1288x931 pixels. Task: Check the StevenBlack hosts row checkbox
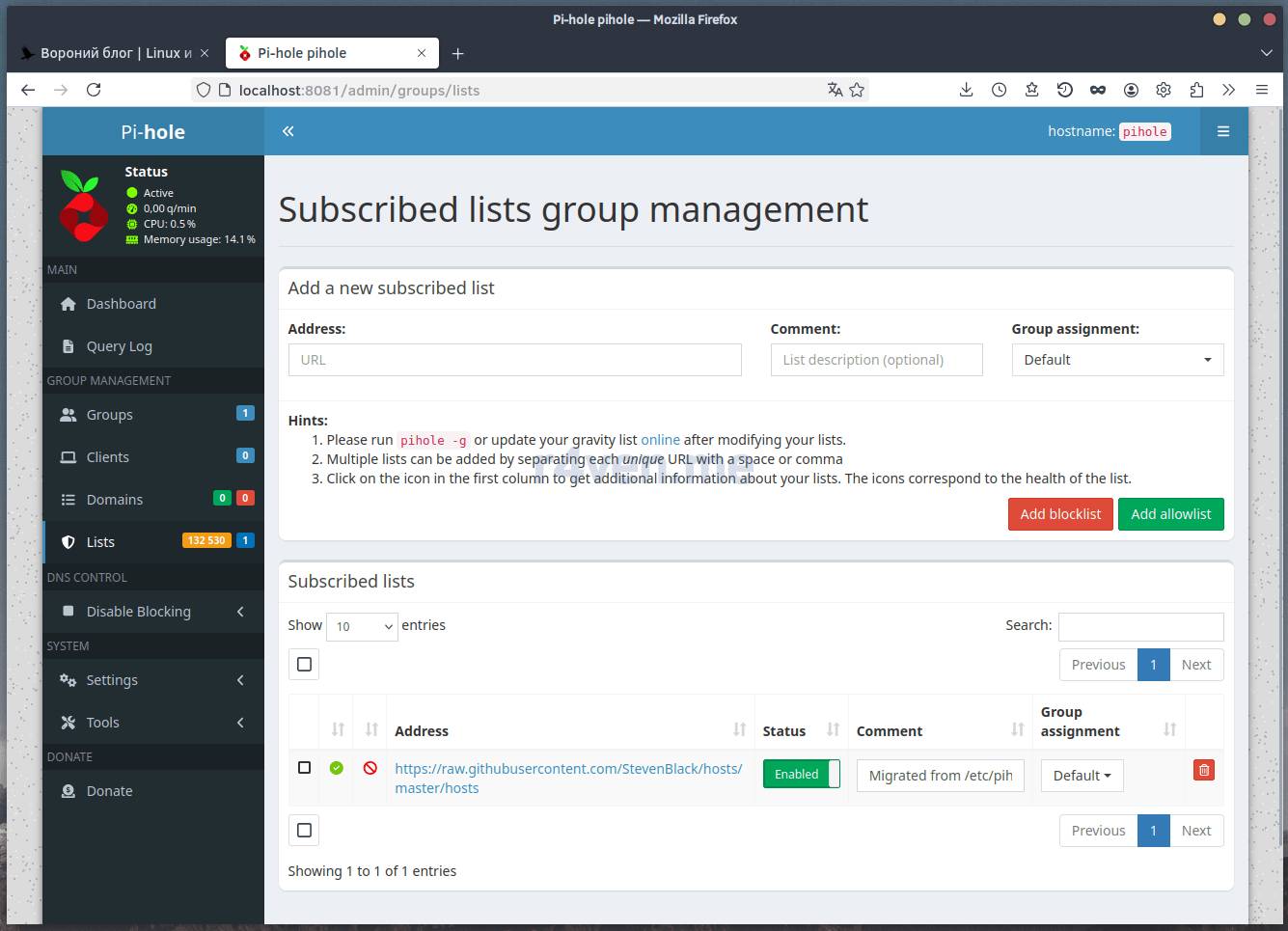tap(305, 768)
